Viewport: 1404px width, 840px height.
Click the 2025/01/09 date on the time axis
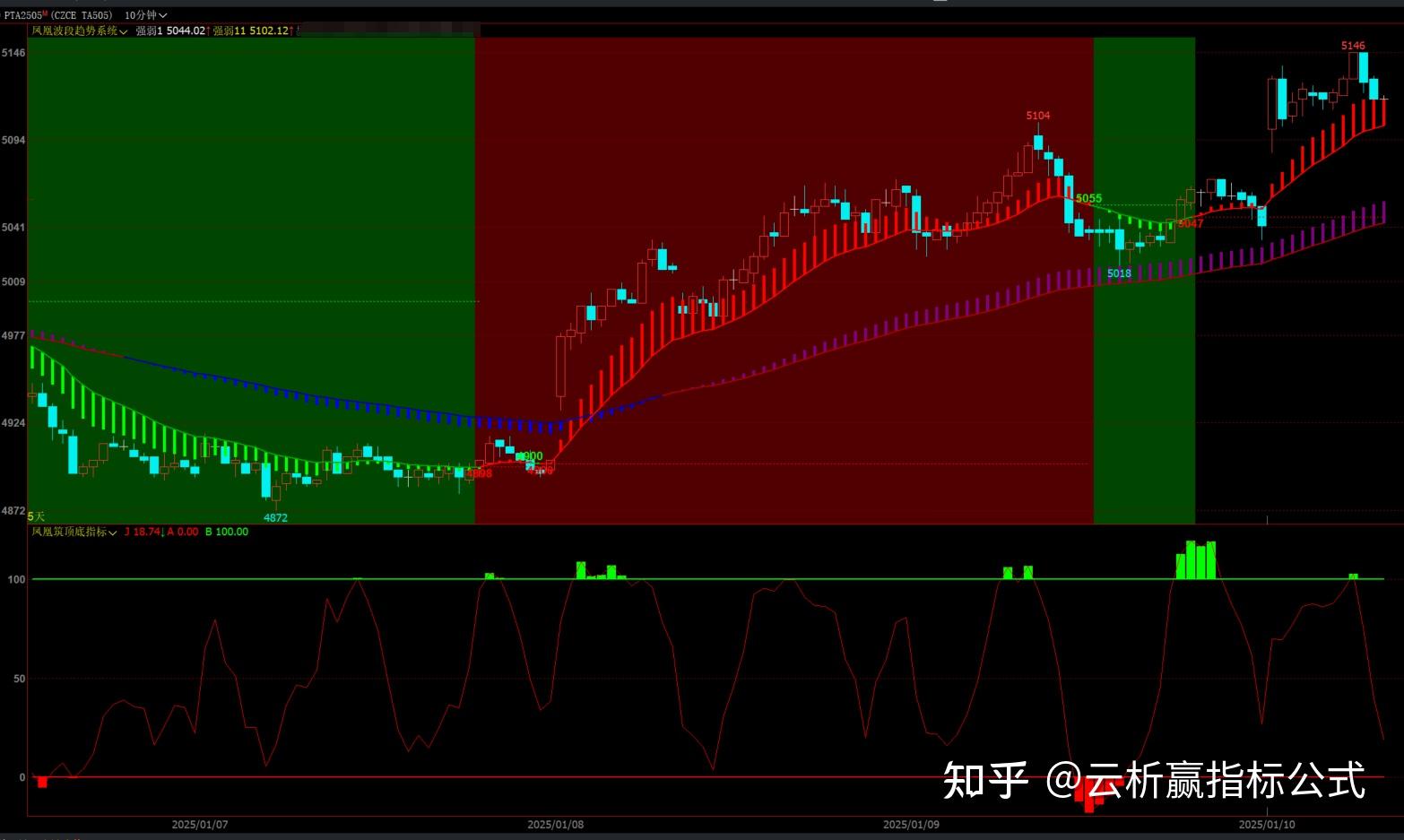pyautogui.click(x=911, y=825)
